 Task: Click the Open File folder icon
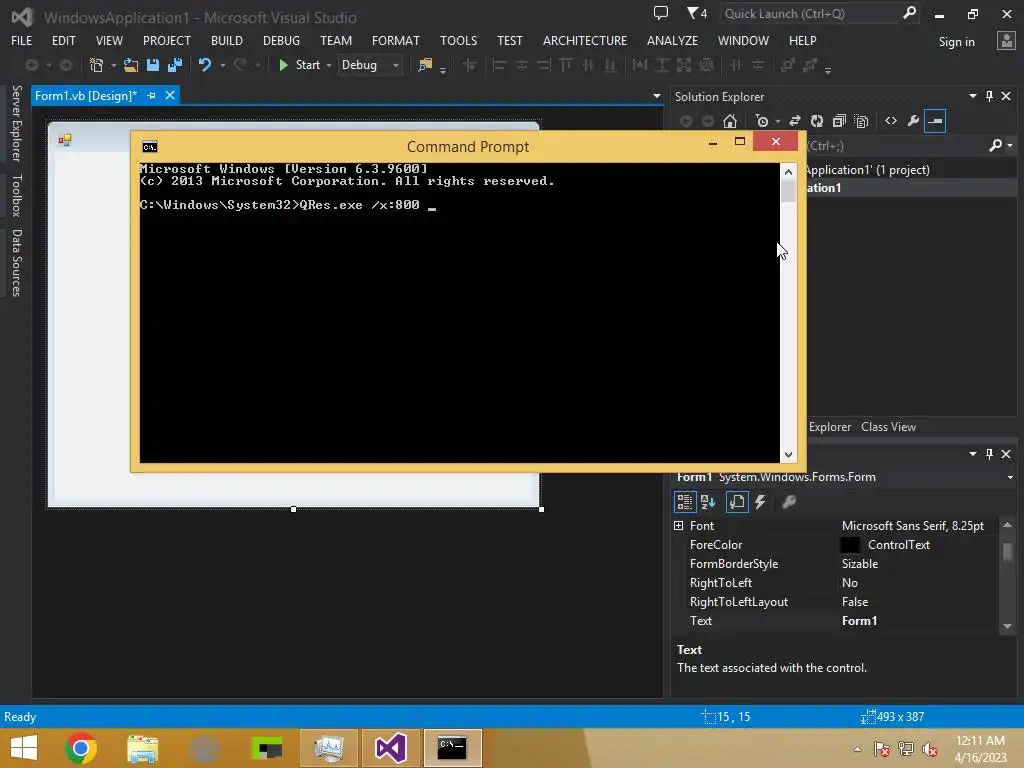point(131,65)
